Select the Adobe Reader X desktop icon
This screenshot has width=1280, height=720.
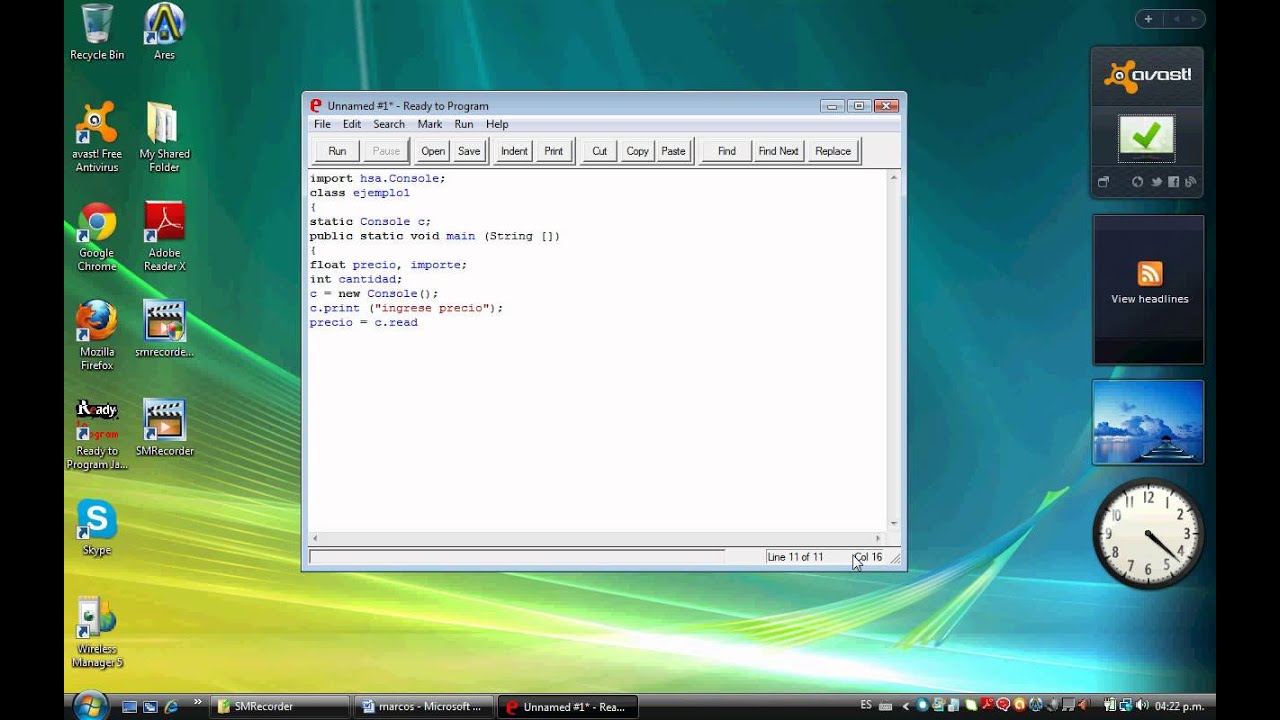[x=164, y=236]
